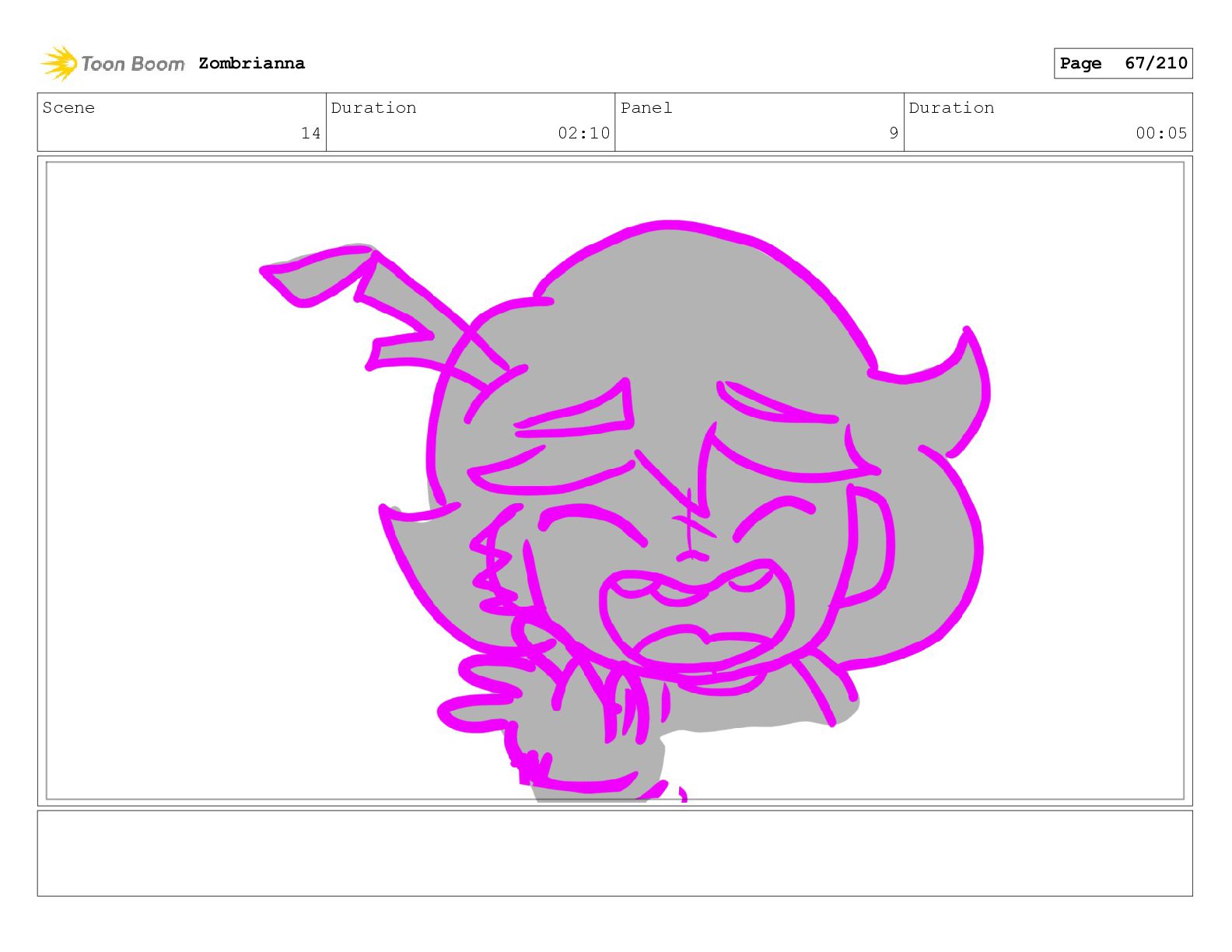
Task: Click the Duration label next to Scene
Action: 374,108
